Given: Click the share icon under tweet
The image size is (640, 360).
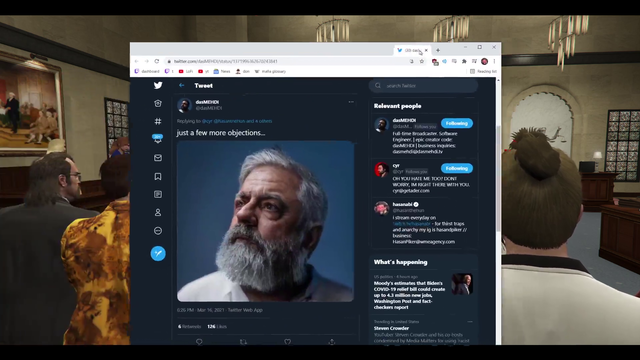Looking at the screenshot, I should 331,342.
